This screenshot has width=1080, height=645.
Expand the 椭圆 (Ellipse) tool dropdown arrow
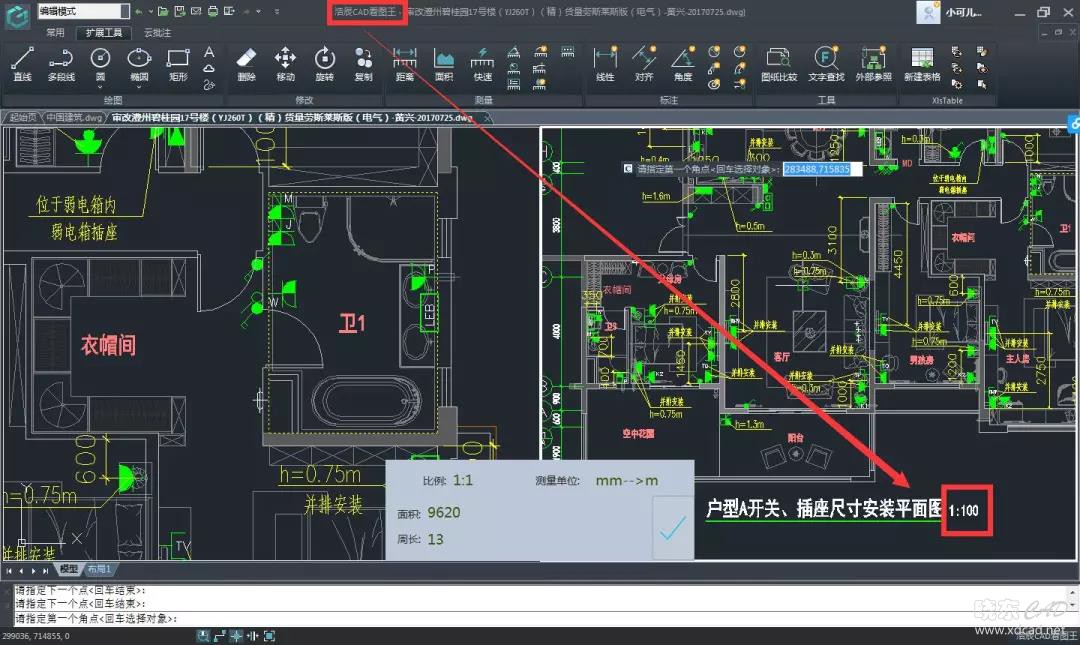139,87
